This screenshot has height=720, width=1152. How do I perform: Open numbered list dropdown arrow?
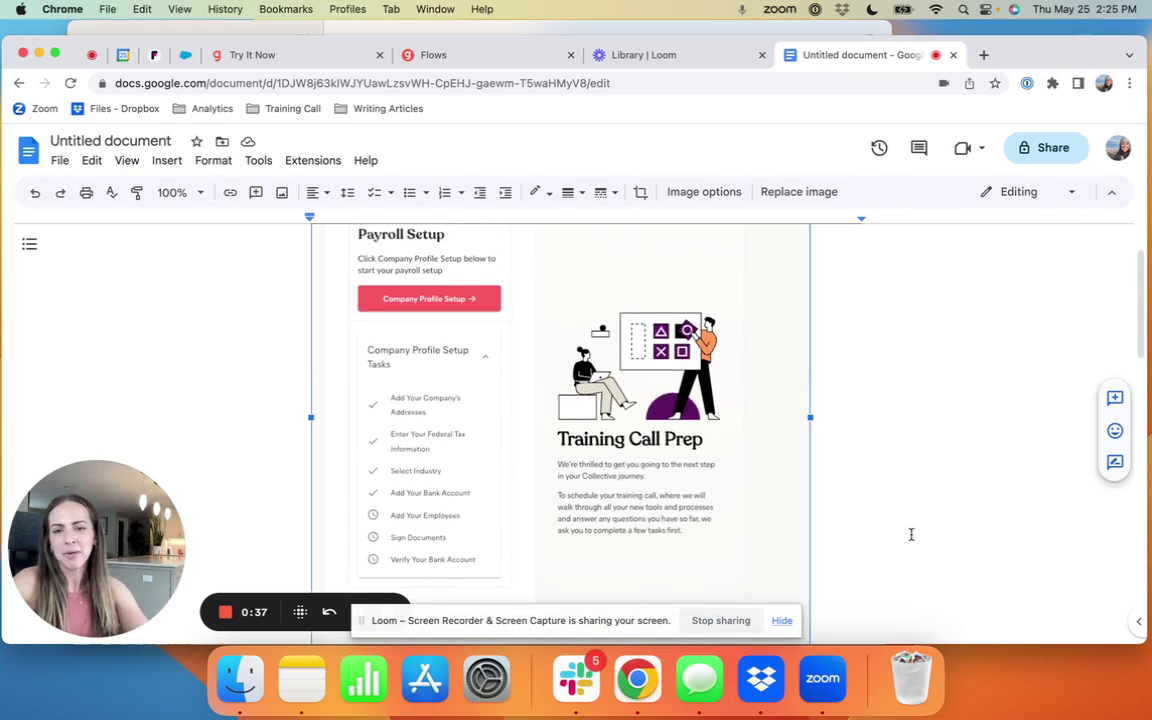[x=461, y=192]
